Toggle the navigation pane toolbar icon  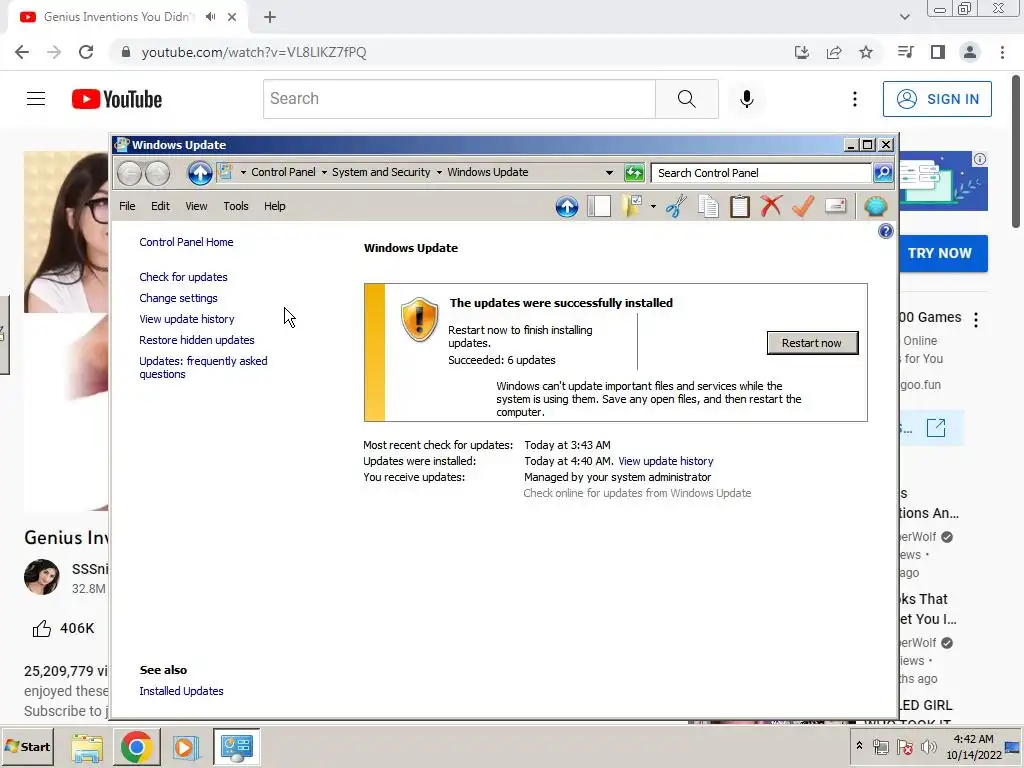point(599,206)
